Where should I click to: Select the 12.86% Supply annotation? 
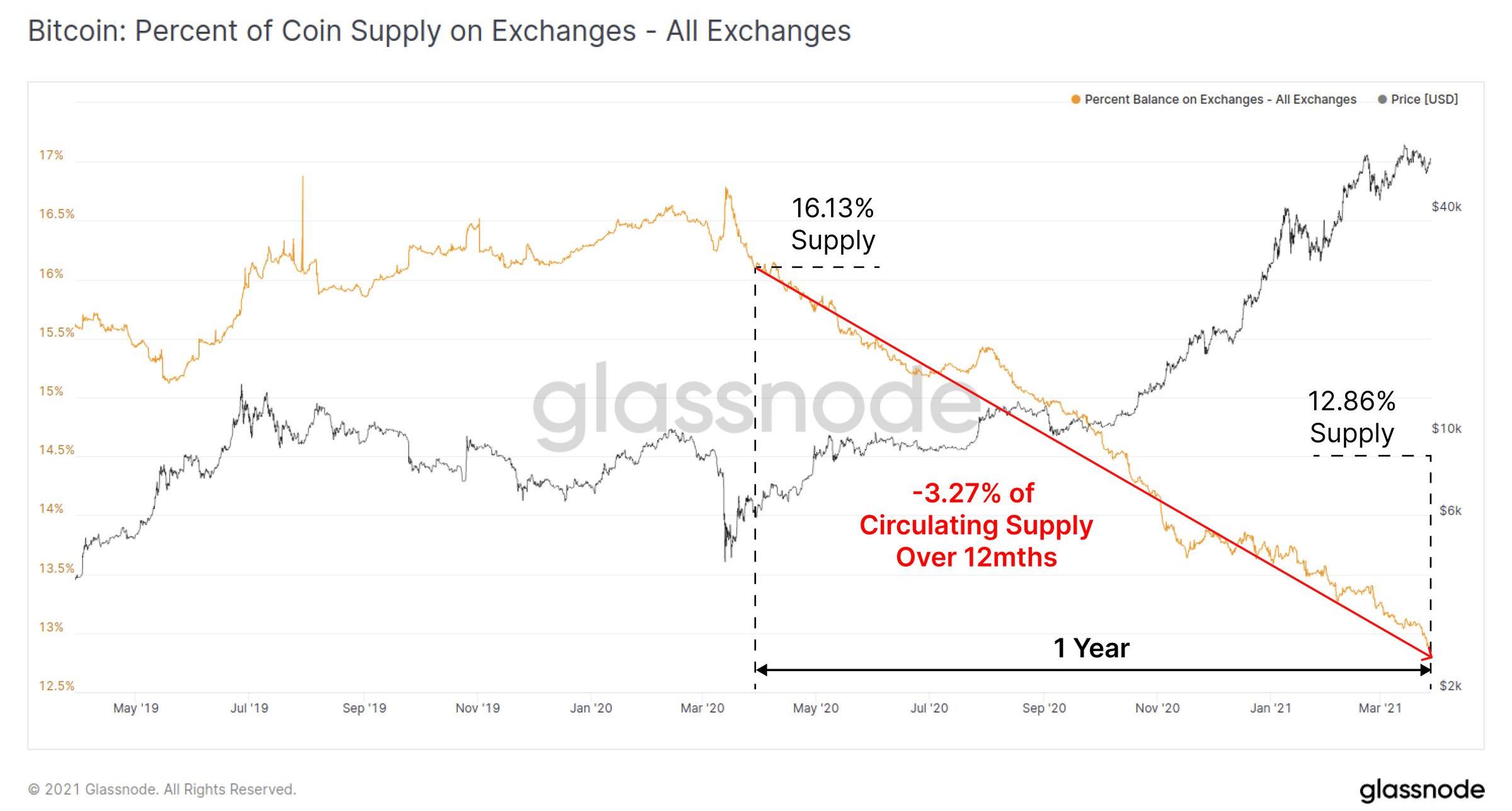point(1352,417)
